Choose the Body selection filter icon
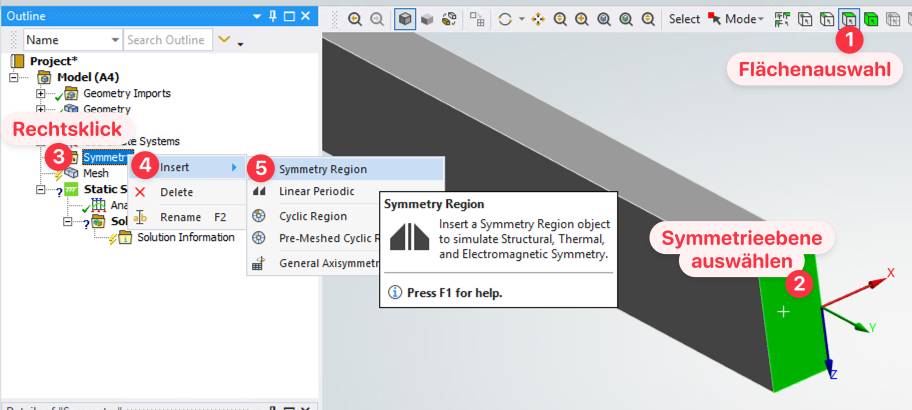This screenshot has height=410, width=912. [870, 19]
